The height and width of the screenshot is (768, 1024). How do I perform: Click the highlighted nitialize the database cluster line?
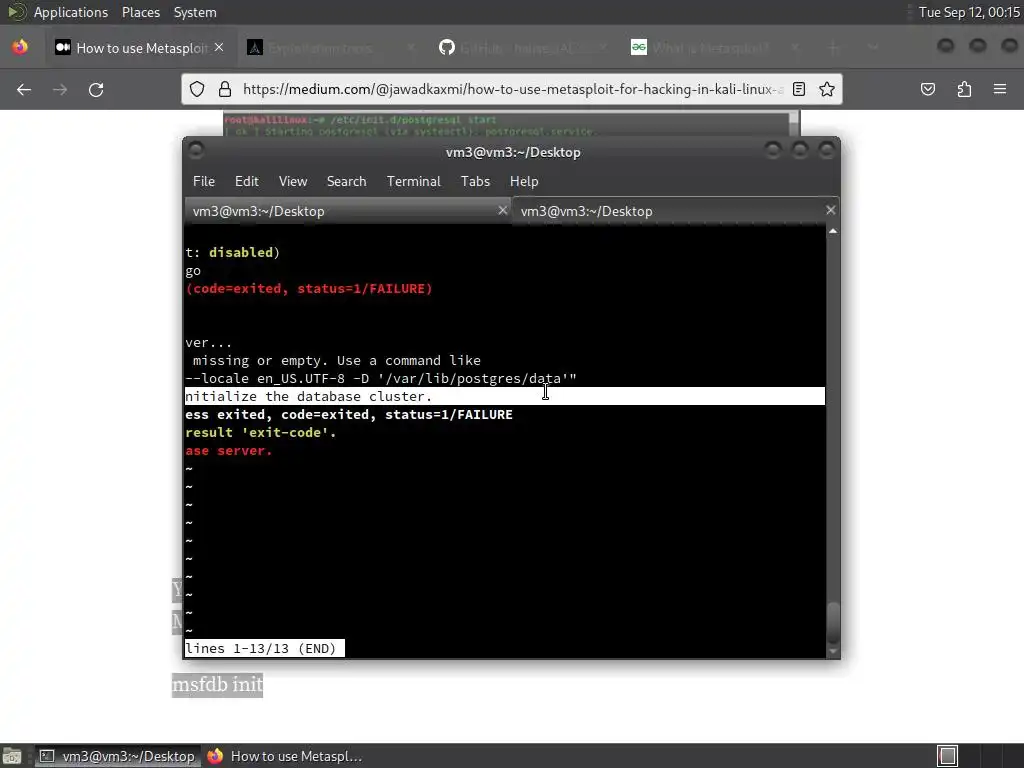click(505, 396)
